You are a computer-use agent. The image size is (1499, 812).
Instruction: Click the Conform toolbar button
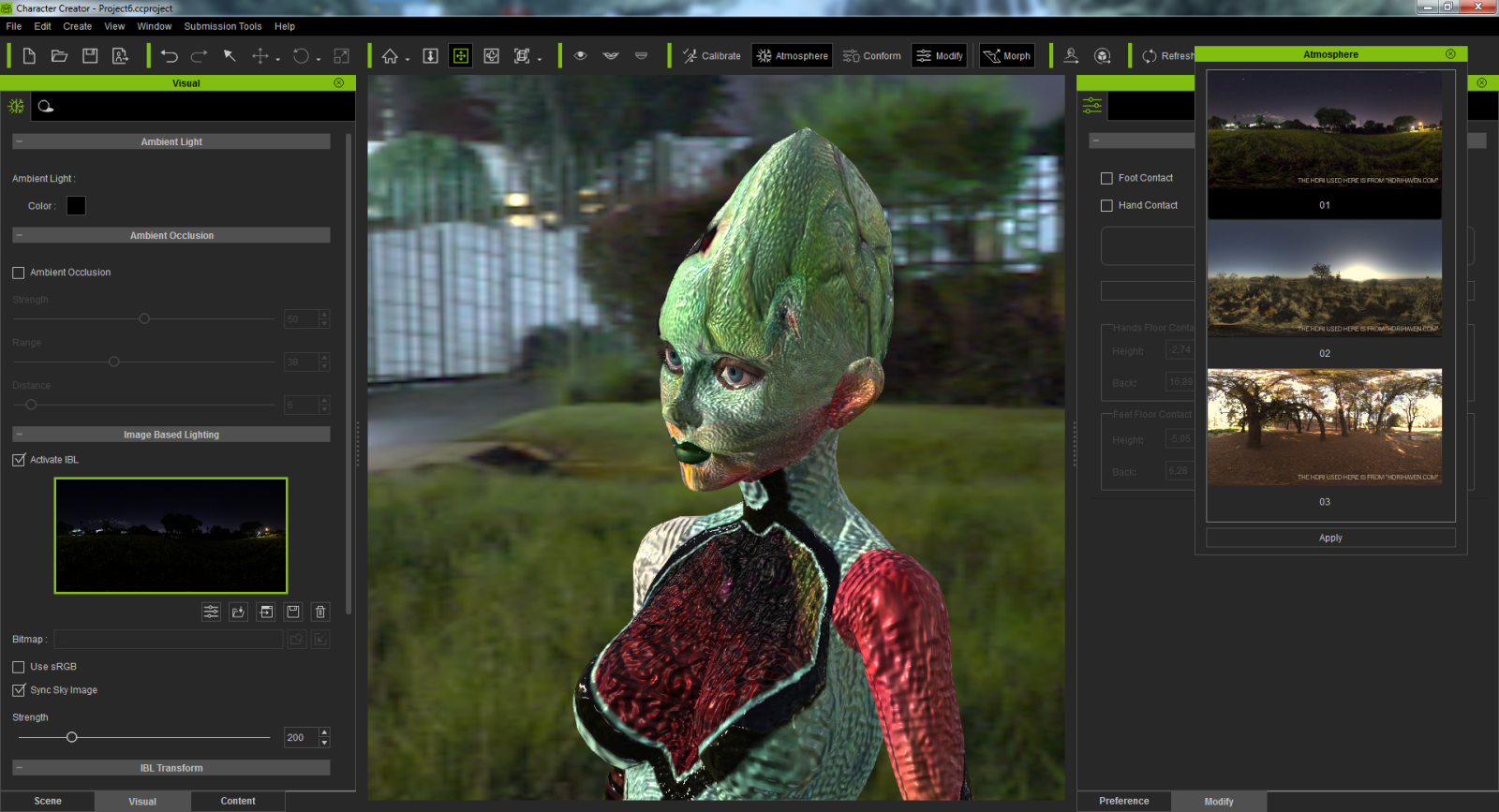872,56
